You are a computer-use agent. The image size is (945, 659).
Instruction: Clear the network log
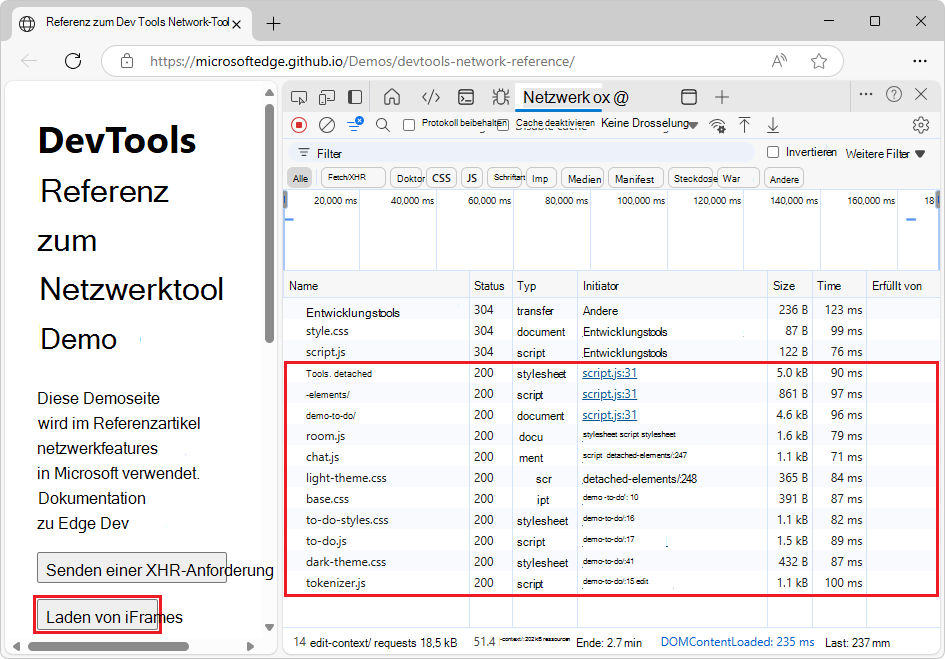pyautogui.click(x=327, y=125)
